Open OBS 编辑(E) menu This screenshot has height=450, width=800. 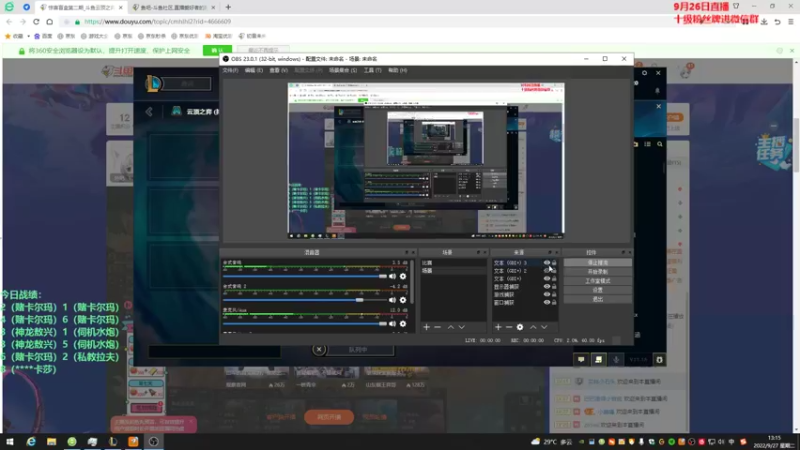pos(254,70)
